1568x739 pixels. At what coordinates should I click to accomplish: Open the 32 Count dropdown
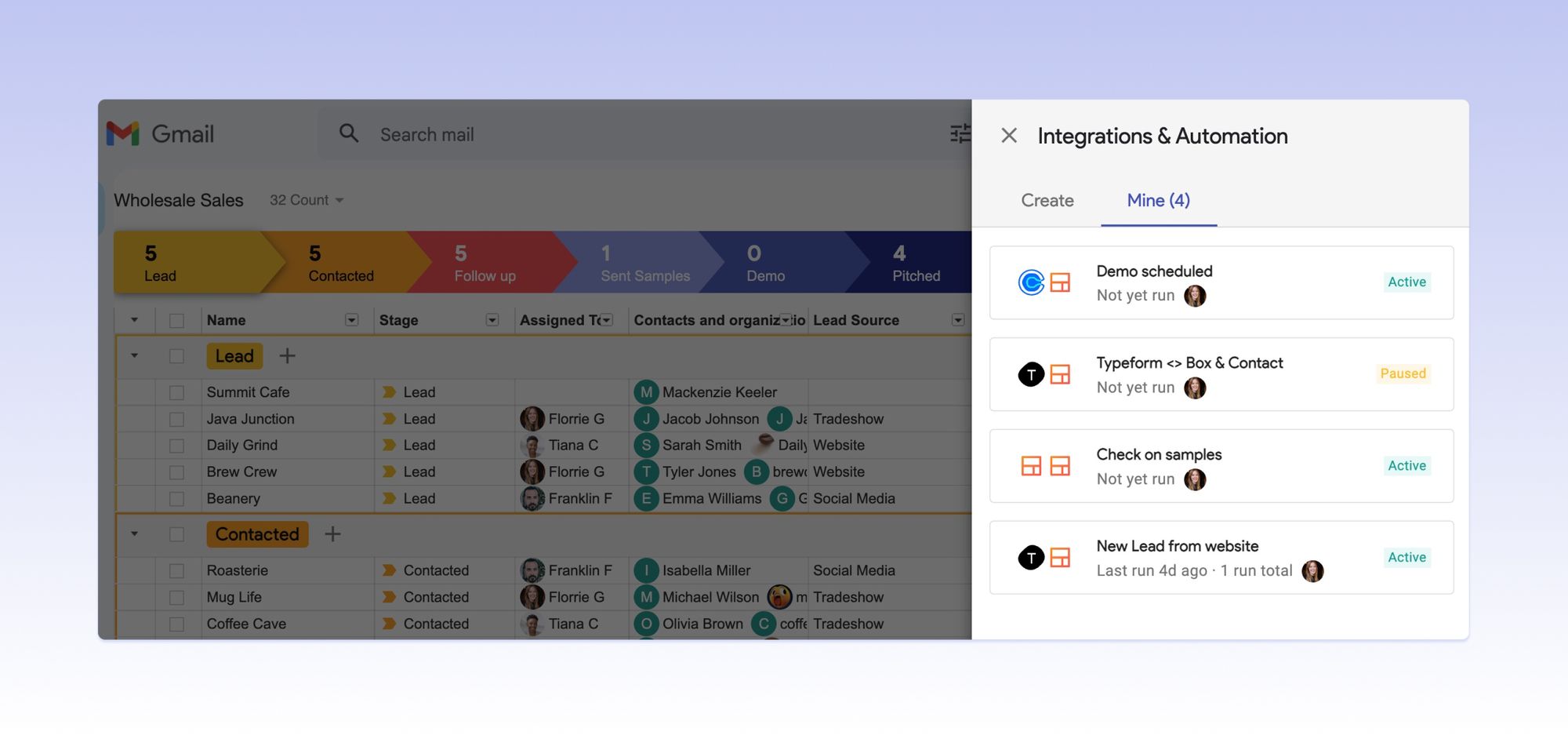307,200
